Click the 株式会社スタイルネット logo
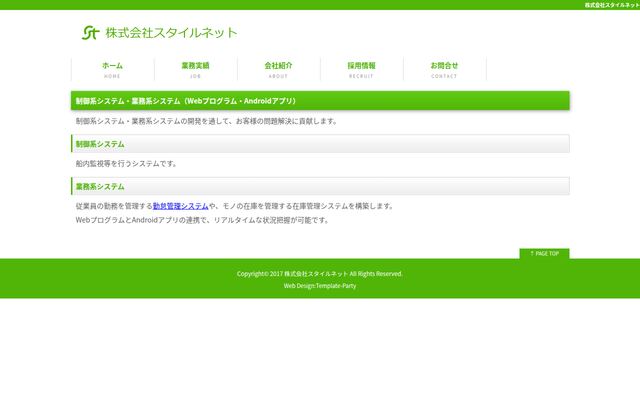Image resolution: width=640 pixels, height=400 pixels. pyautogui.click(x=159, y=33)
